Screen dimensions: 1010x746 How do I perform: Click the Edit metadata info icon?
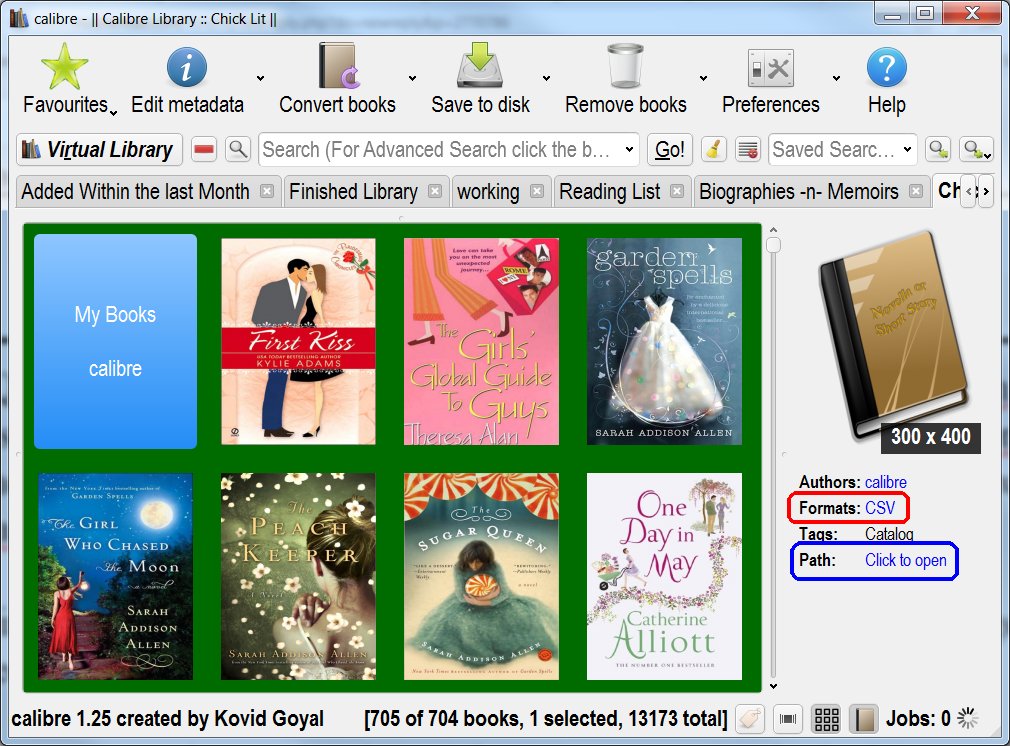coord(187,67)
